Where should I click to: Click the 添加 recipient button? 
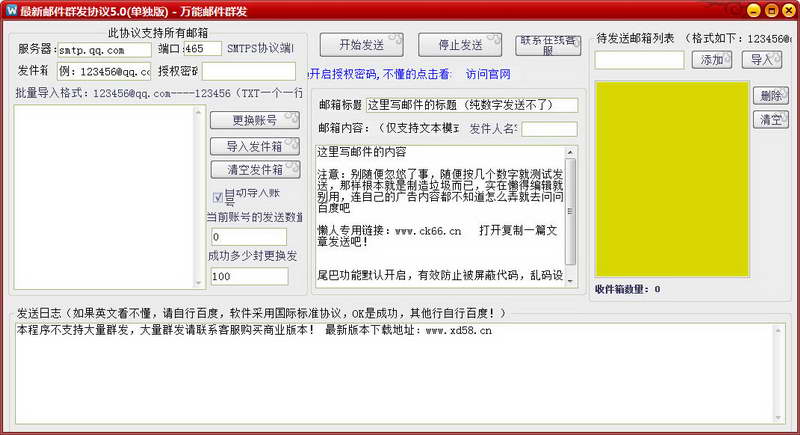click(712, 60)
